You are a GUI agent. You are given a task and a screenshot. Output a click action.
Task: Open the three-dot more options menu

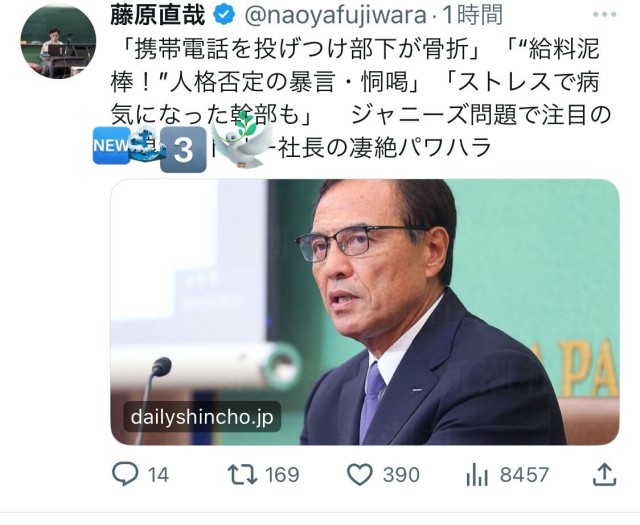[604, 15]
